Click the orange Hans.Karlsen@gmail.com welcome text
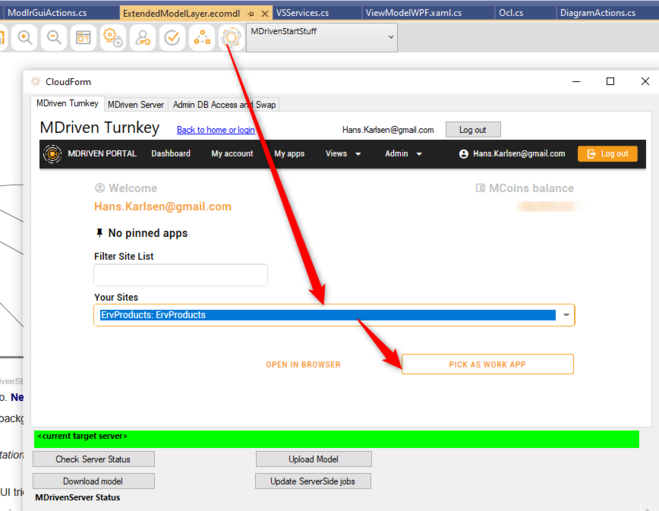The height and width of the screenshot is (511, 659). point(163,206)
